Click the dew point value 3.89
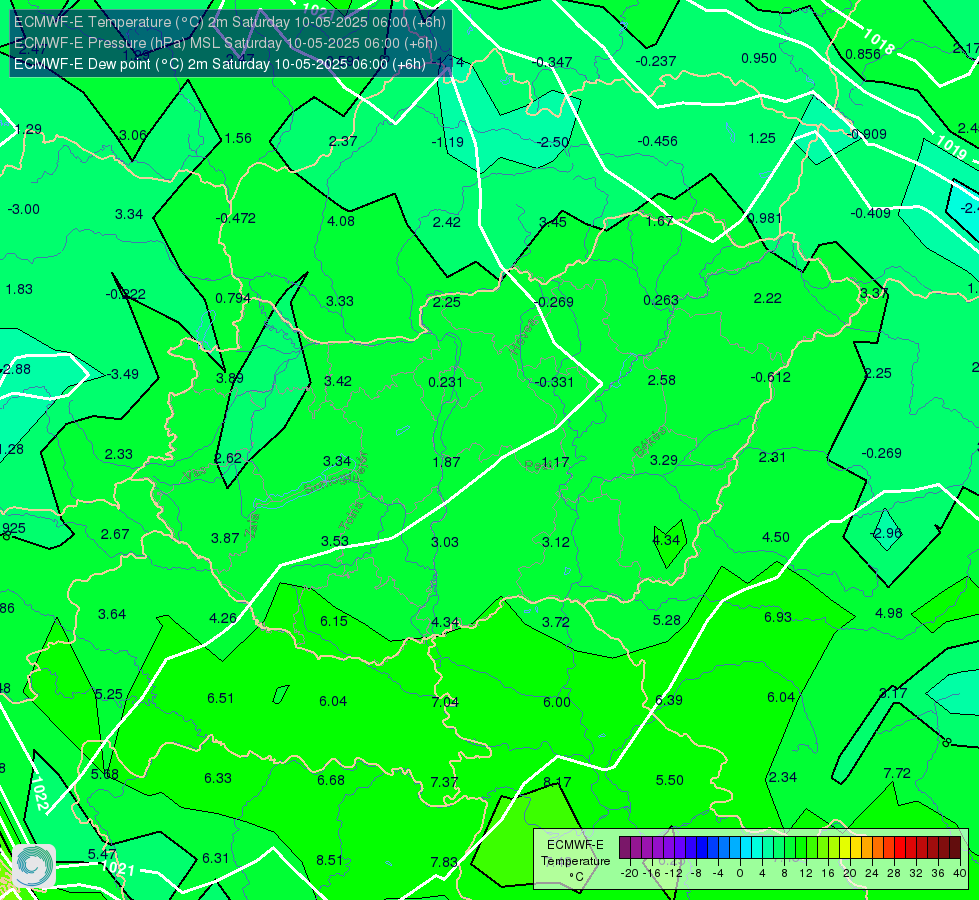Screen dimensions: 979x900 230,378
